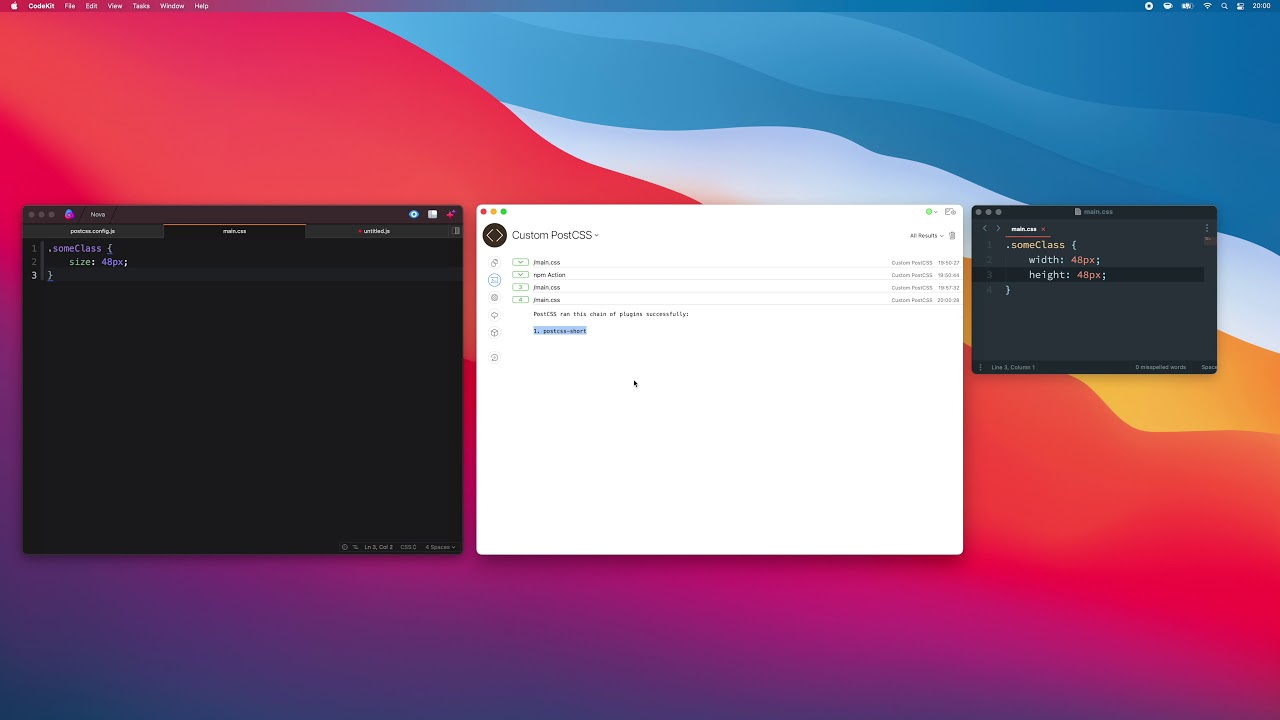
Task: Select the main.css tab in Nova
Action: pos(235,231)
